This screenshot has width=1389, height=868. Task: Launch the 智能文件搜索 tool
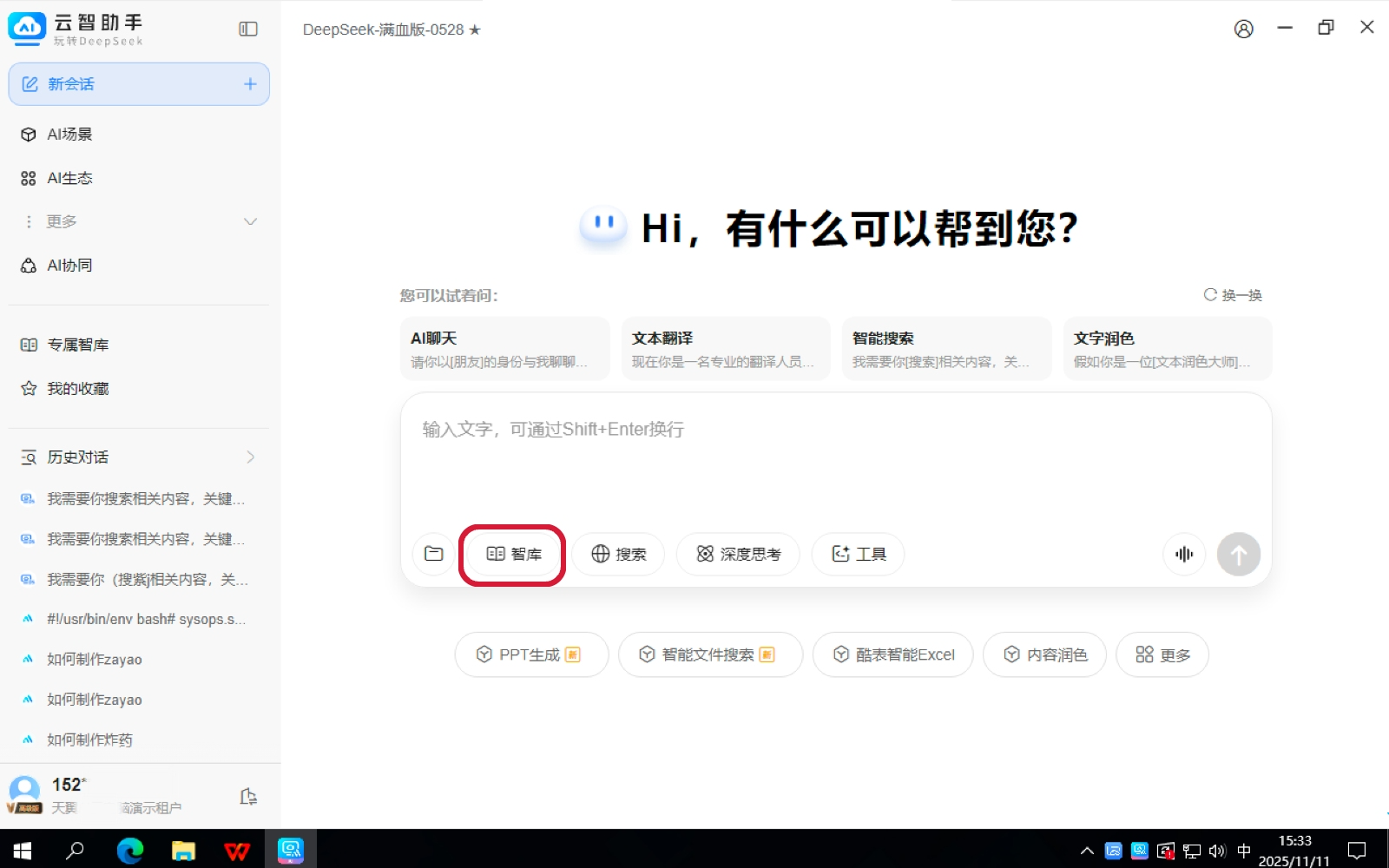(x=710, y=654)
